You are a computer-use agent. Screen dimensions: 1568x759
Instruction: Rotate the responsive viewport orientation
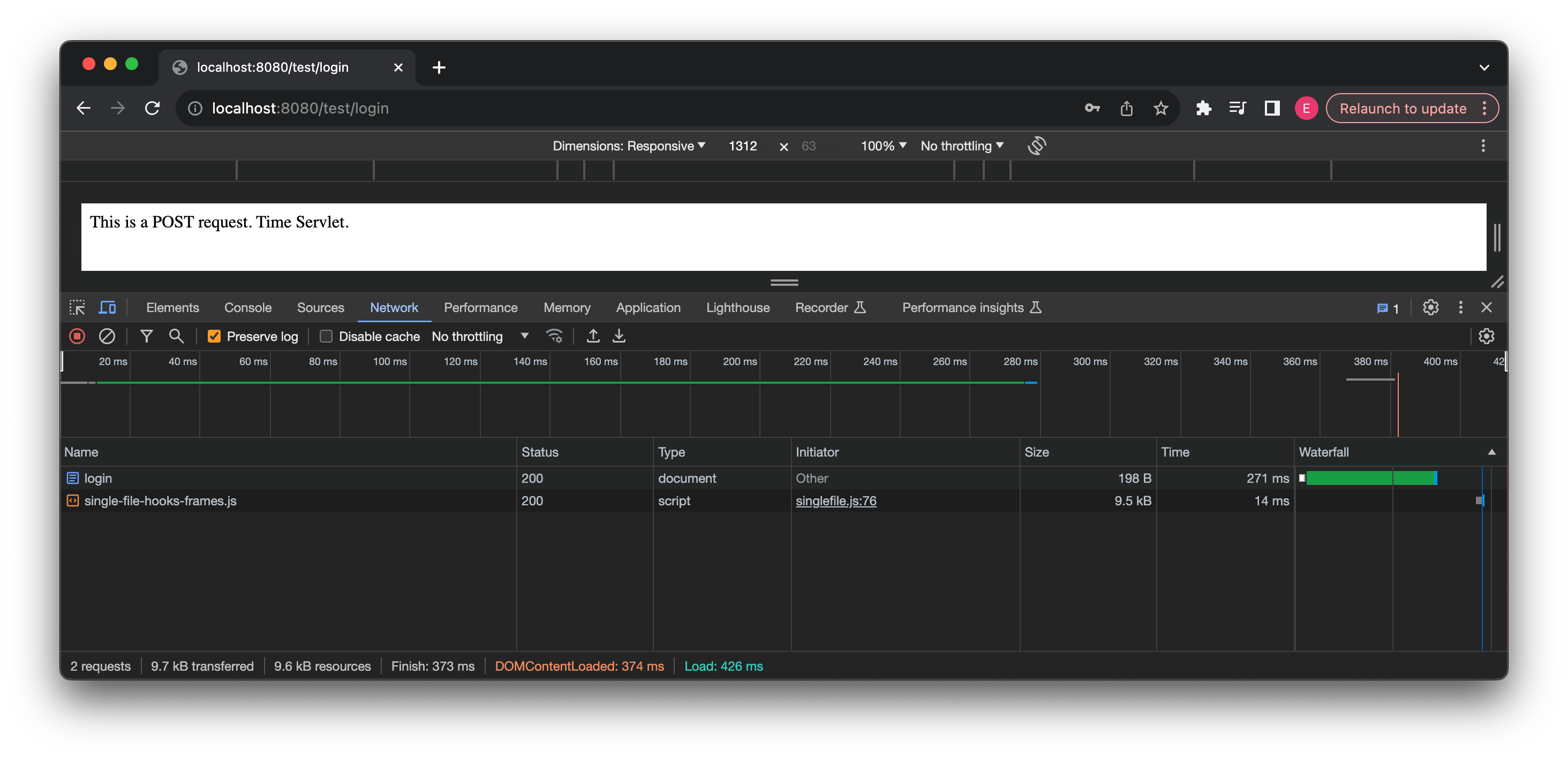(x=1037, y=146)
